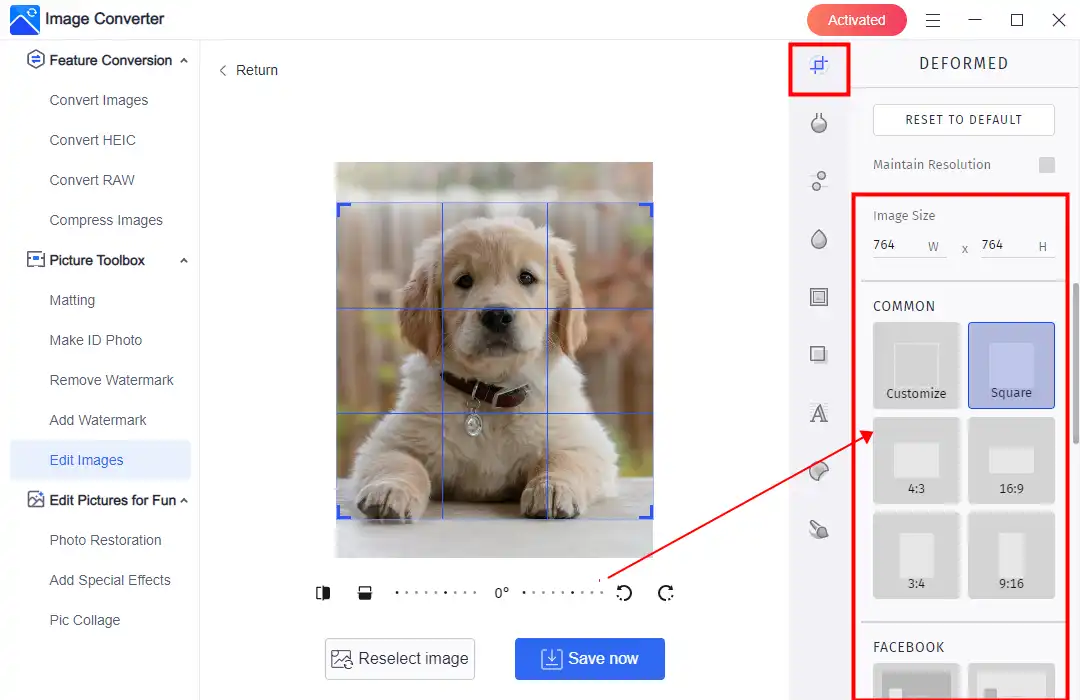Flip the image horizontally

pos(323,593)
